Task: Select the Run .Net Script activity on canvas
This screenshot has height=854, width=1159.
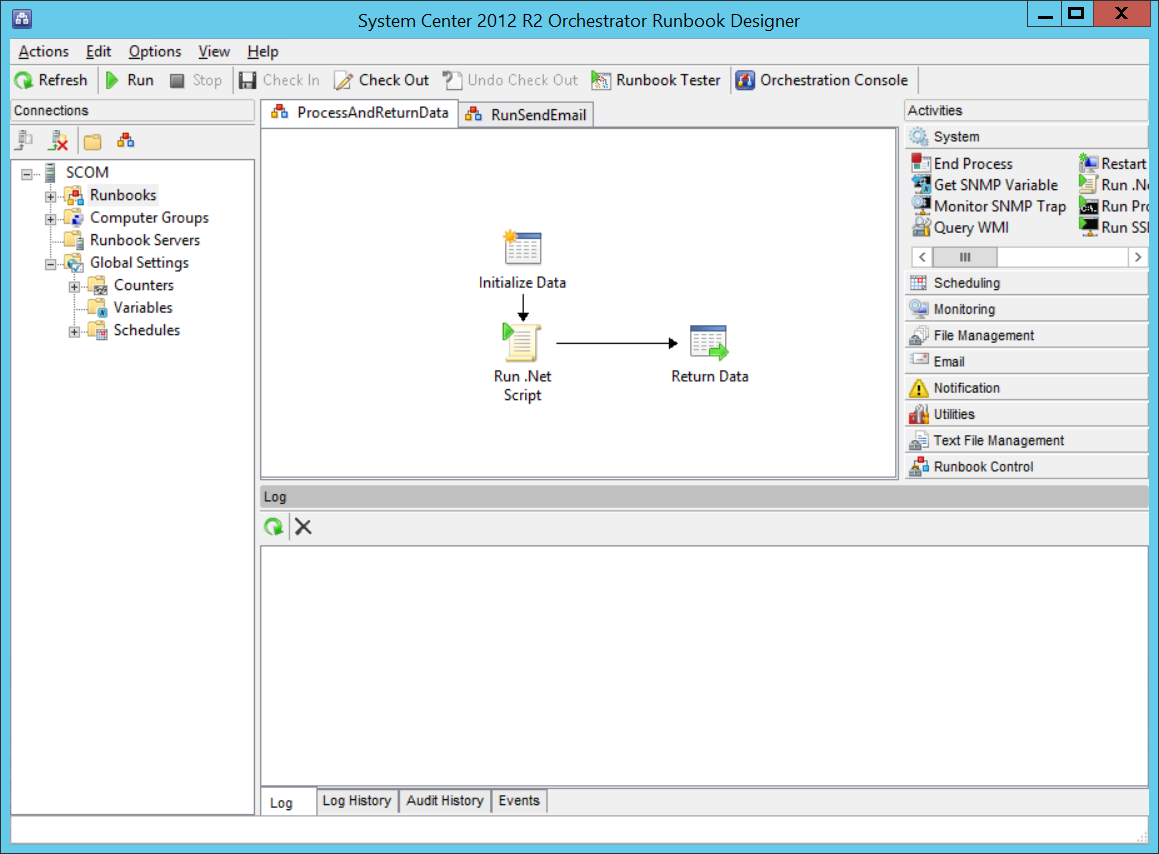Action: point(522,342)
